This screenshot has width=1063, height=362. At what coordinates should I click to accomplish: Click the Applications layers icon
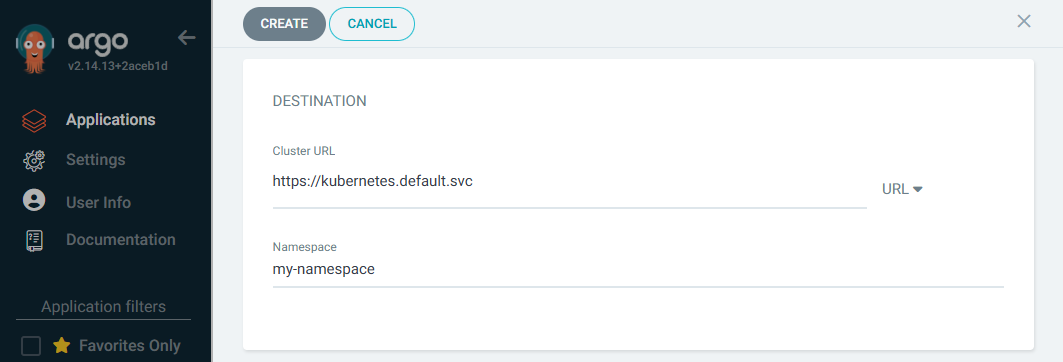34,121
